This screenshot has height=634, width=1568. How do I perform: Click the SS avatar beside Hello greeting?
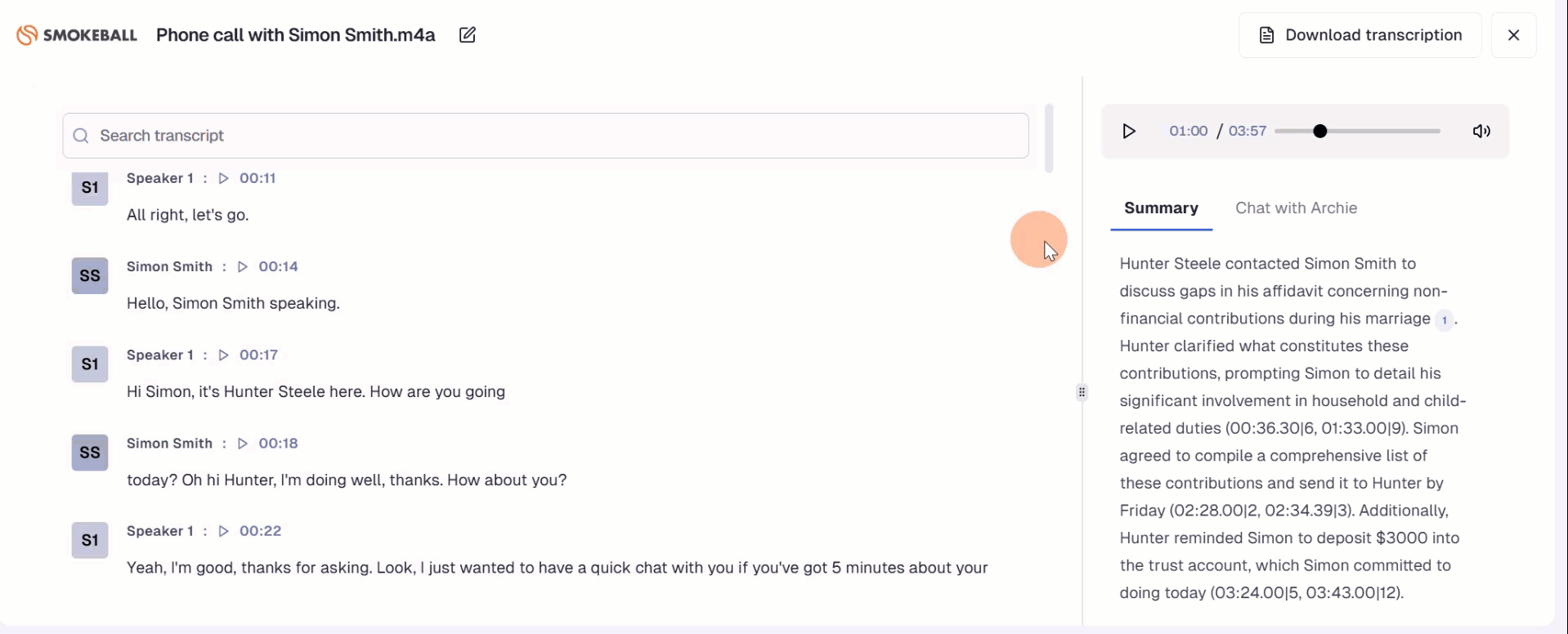[90, 276]
